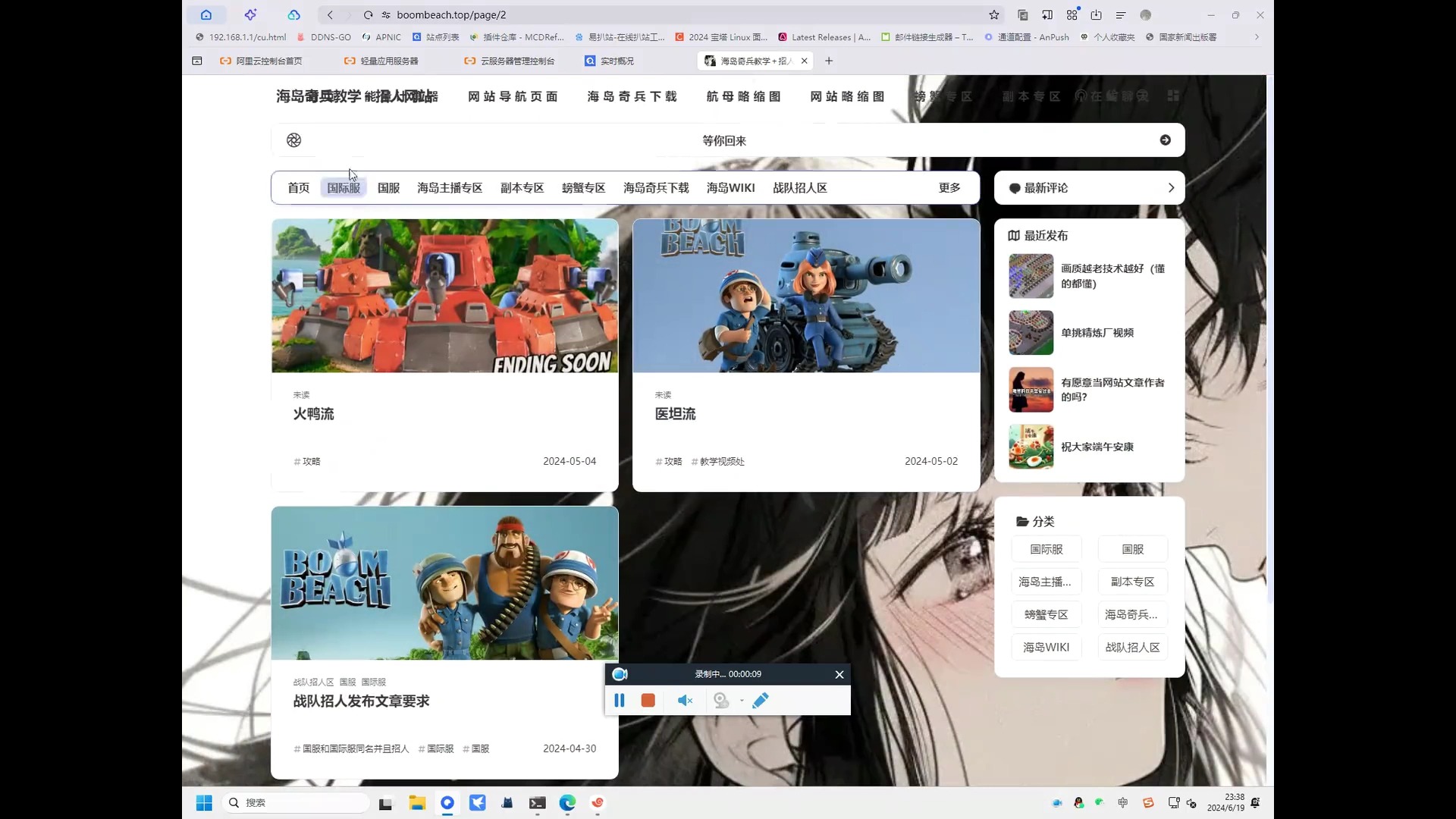Choose the 国服 category button in sidebar
This screenshot has height=819, width=1456.
pos(1133,549)
